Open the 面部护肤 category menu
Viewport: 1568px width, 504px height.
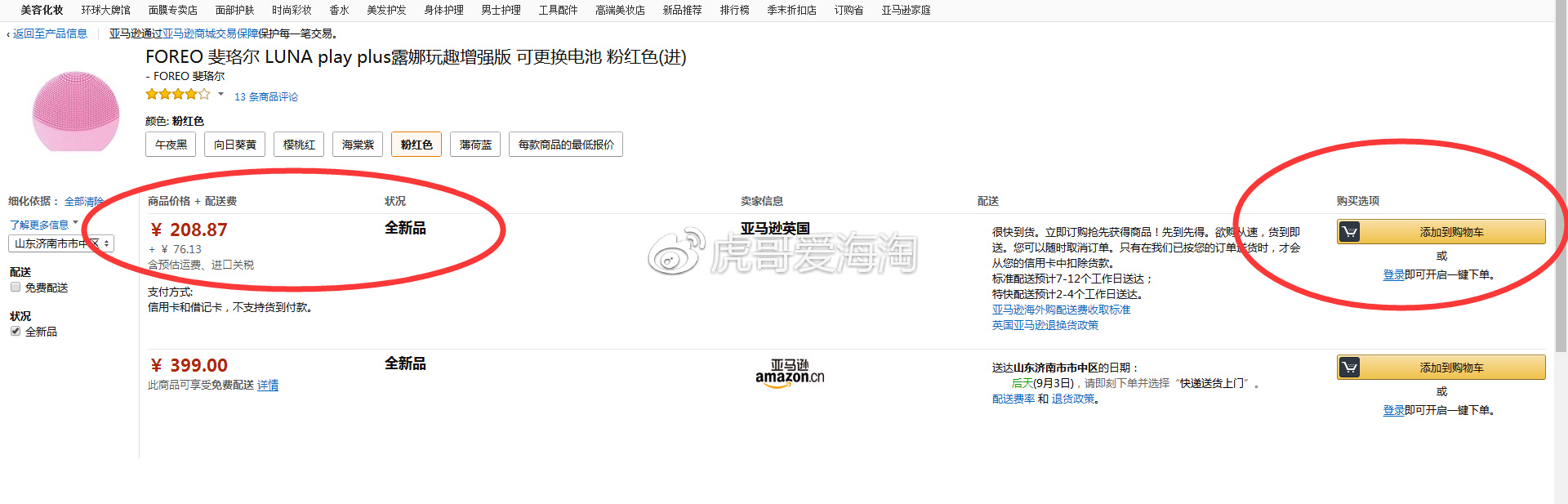[x=234, y=10]
